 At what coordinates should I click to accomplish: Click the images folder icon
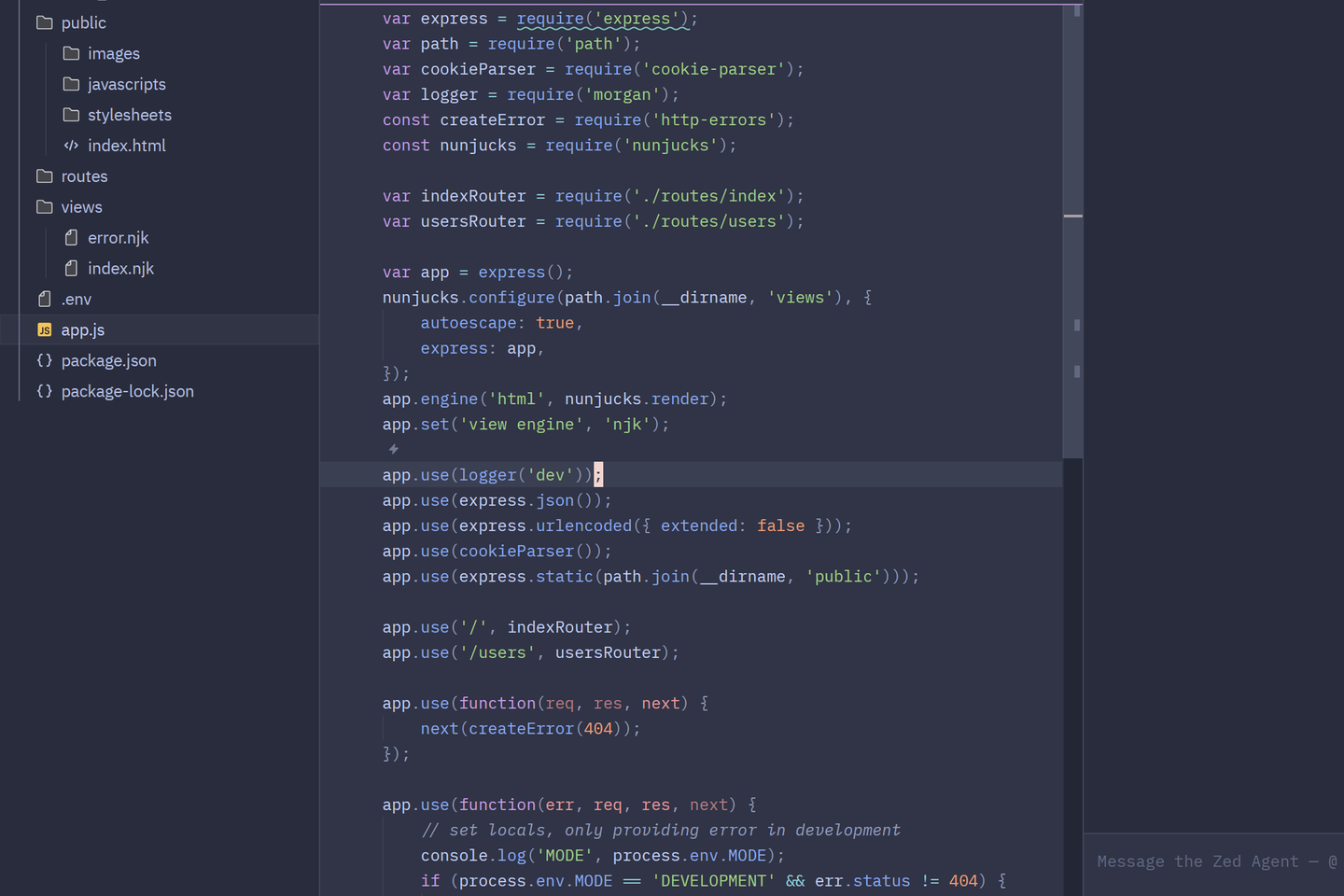71,53
